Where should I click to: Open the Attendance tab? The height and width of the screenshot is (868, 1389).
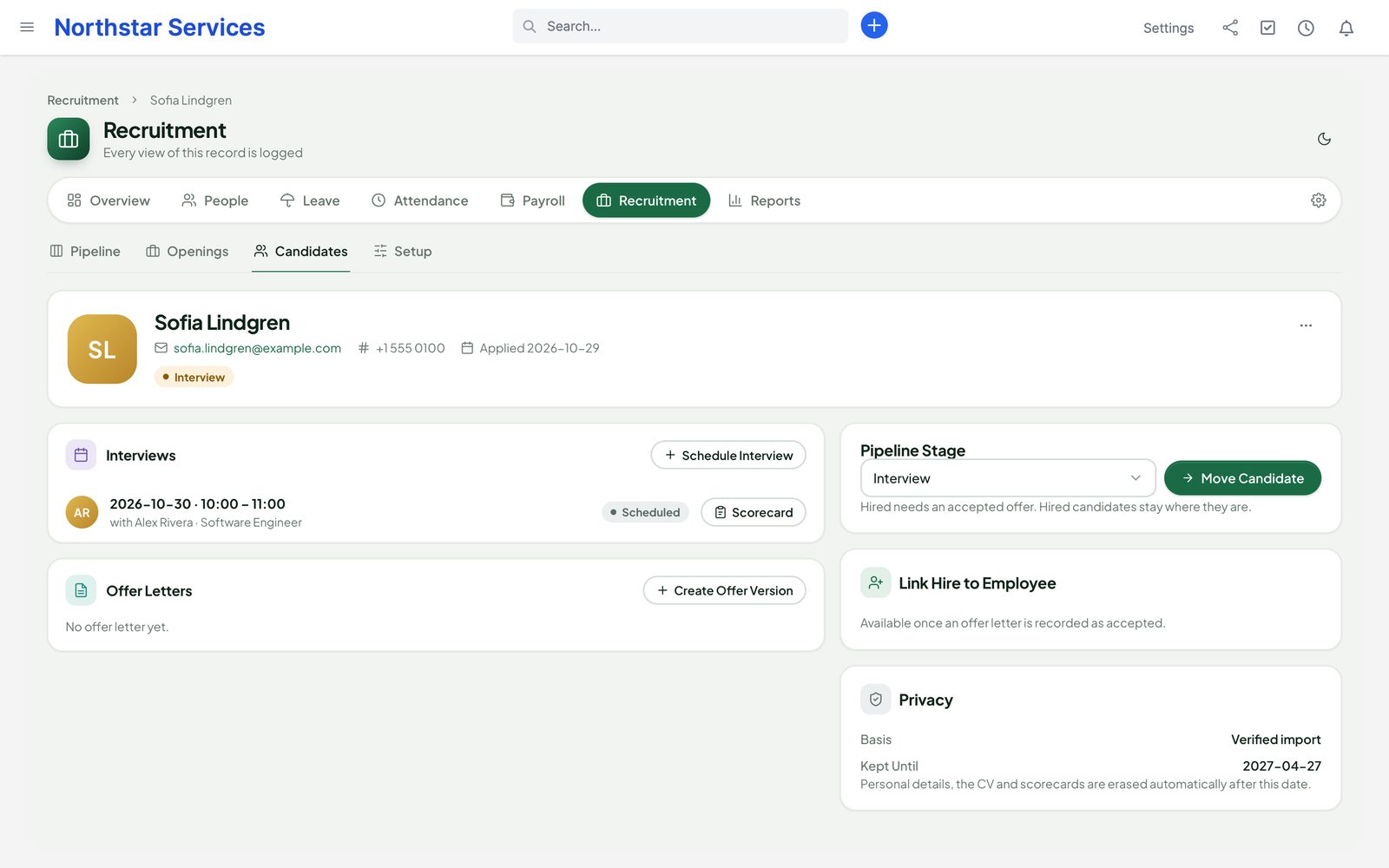(420, 201)
